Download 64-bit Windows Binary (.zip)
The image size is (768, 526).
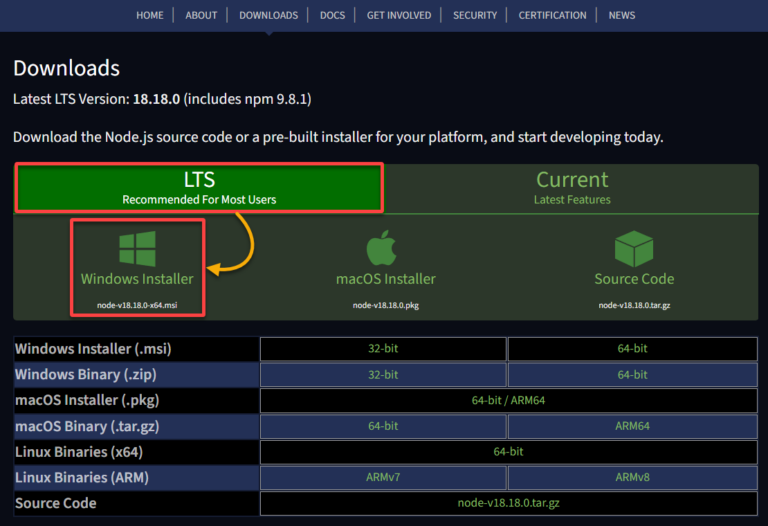click(x=632, y=375)
